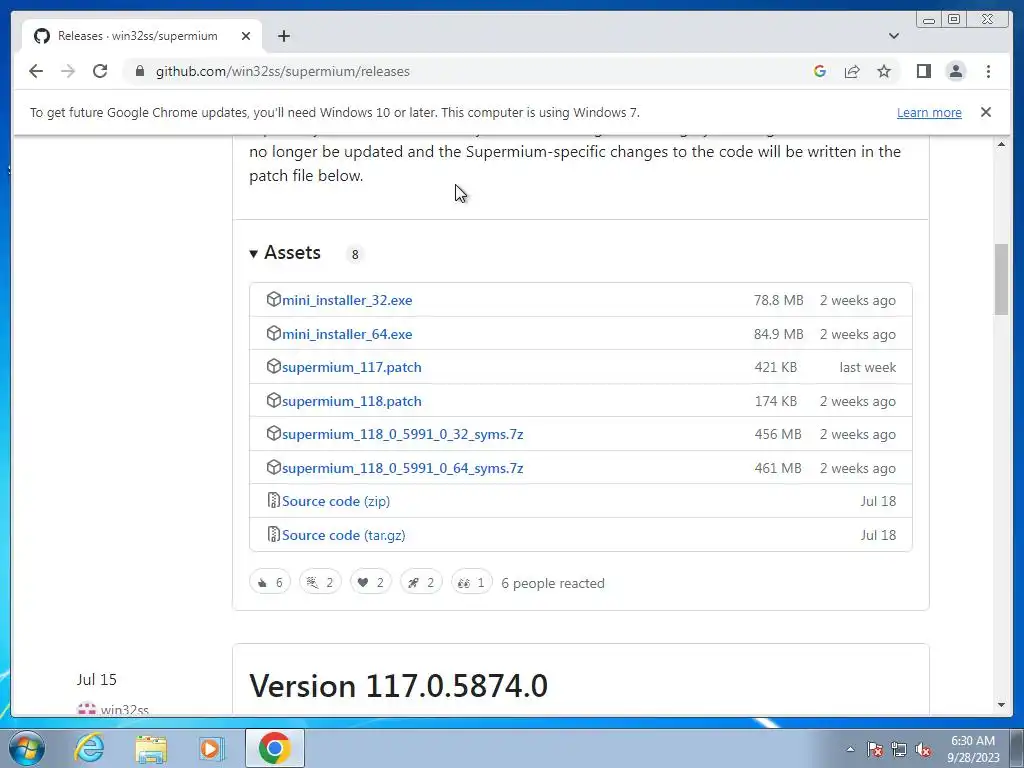Viewport: 1024px width, 768px height.
Task: Download Source code (tar.gz)
Action: tap(344, 536)
